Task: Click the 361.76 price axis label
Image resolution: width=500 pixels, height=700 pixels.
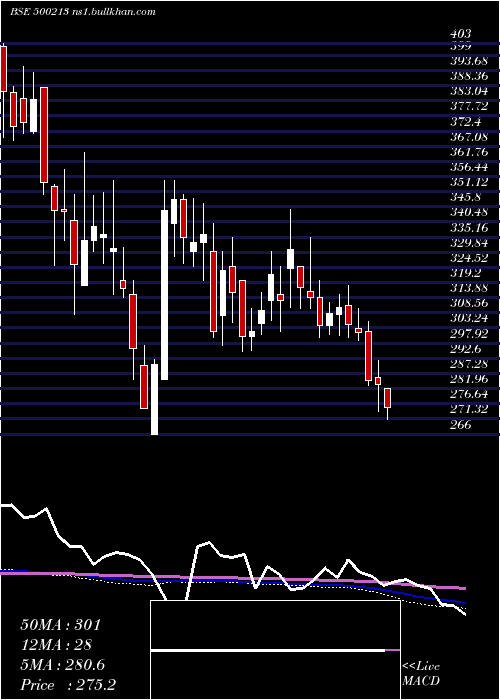Action: [x=469, y=152]
